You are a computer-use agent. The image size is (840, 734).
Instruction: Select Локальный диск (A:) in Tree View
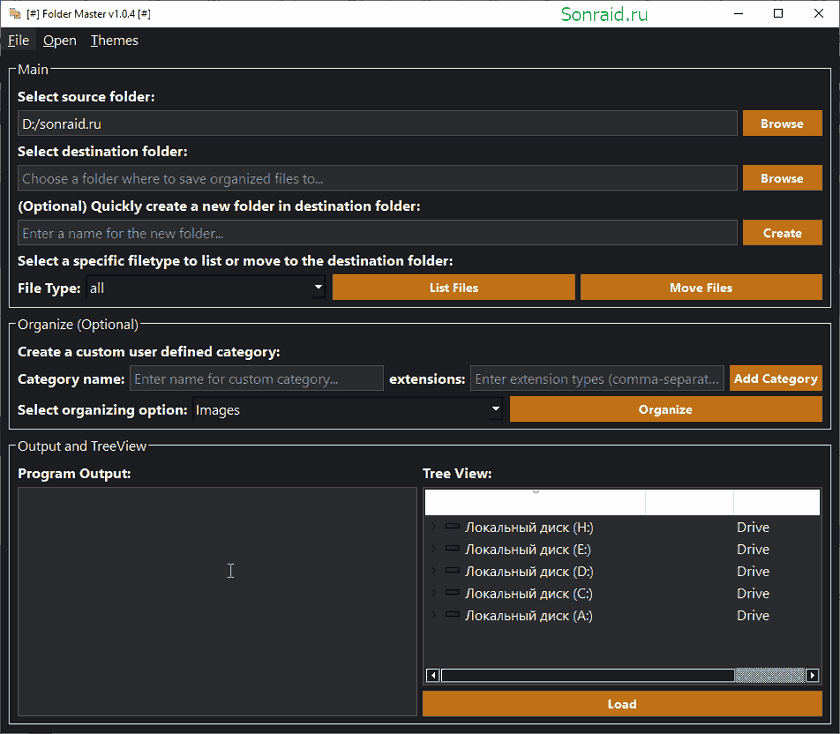pyautogui.click(x=528, y=615)
